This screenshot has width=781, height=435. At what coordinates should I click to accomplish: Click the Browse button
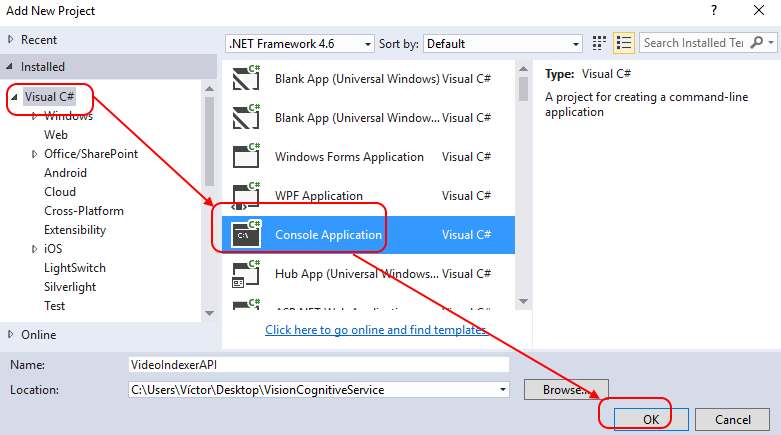(x=566, y=390)
